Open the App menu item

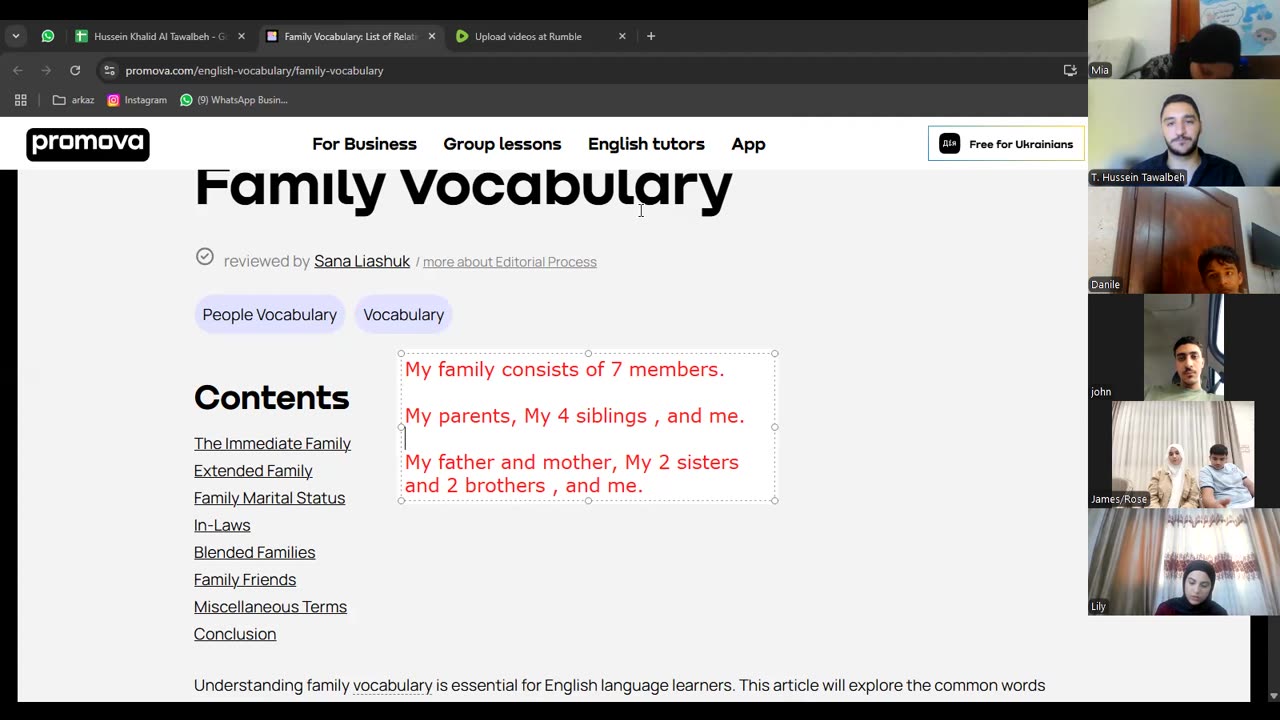pos(748,144)
